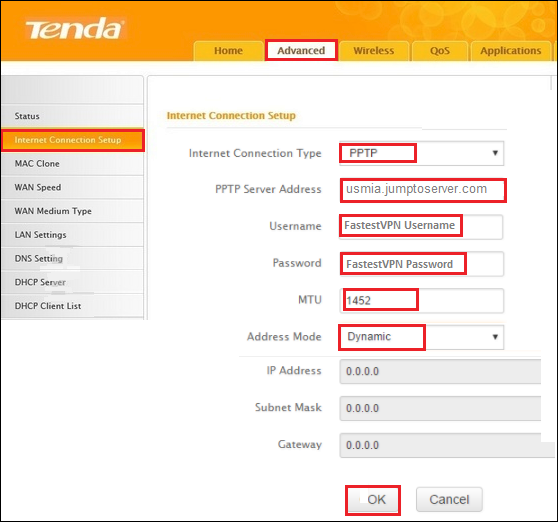558x522 pixels.
Task: Click the MTU value field
Action: click(x=422, y=301)
